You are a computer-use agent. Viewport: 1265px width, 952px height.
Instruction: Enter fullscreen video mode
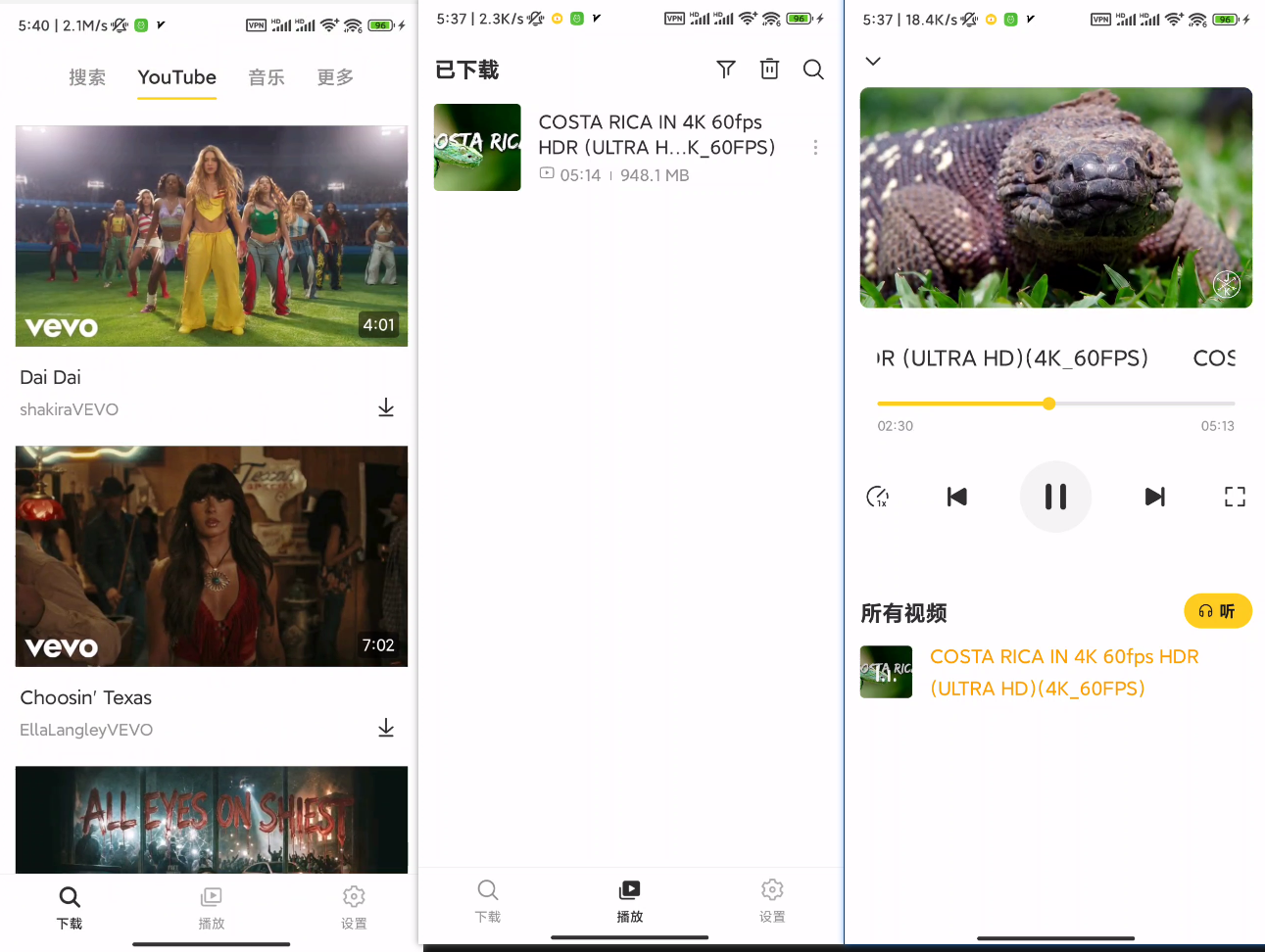1235,497
